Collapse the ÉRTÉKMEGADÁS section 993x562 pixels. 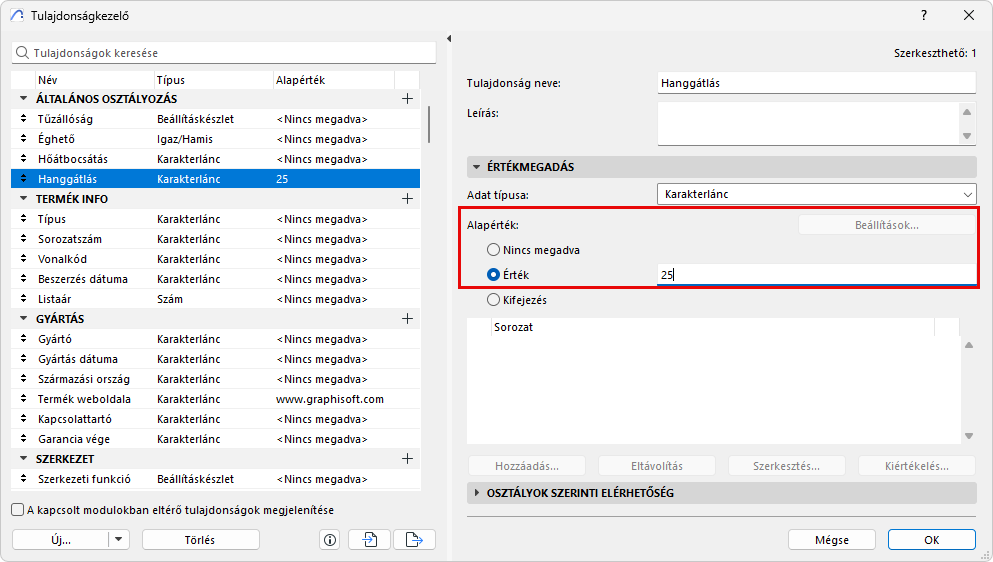(x=477, y=167)
